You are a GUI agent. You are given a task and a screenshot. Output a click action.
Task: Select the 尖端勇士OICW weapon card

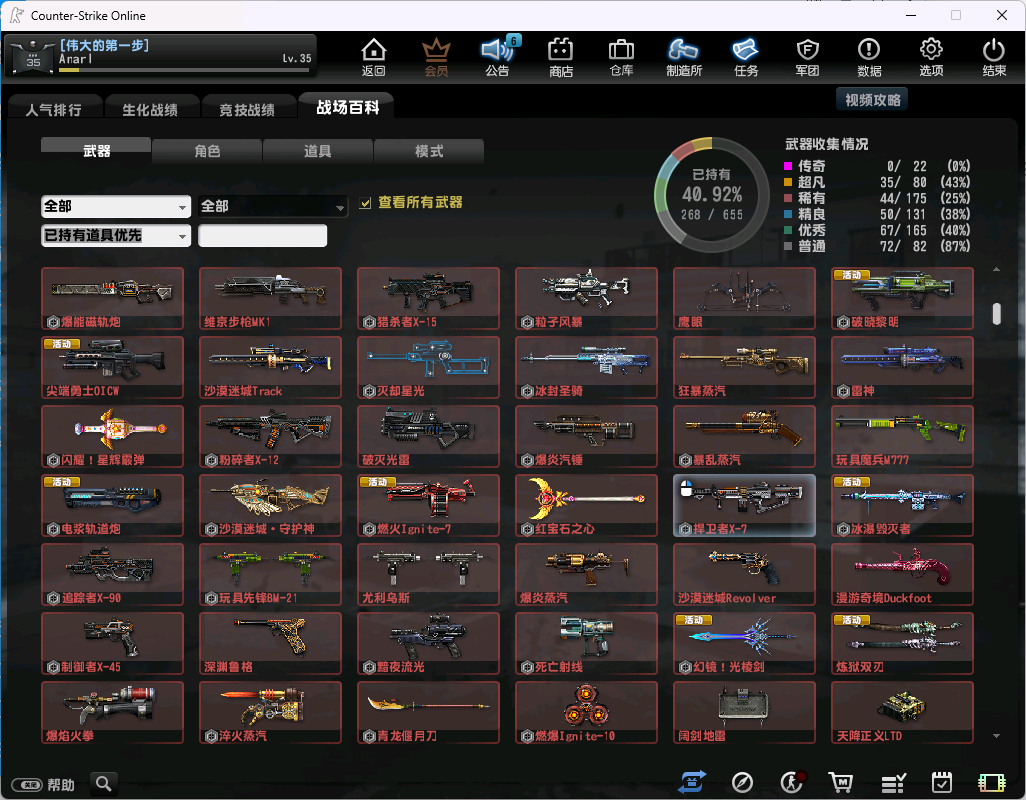pos(113,368)
